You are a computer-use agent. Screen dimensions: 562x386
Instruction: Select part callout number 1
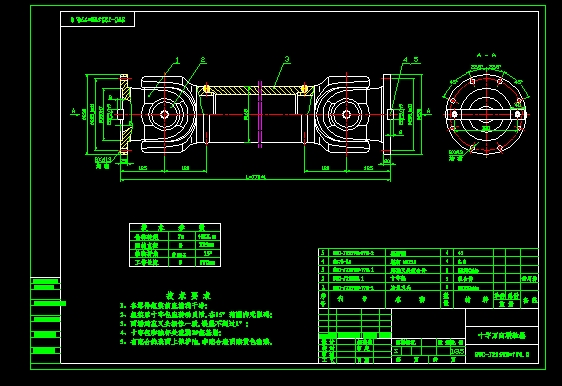tap(177, 60)
